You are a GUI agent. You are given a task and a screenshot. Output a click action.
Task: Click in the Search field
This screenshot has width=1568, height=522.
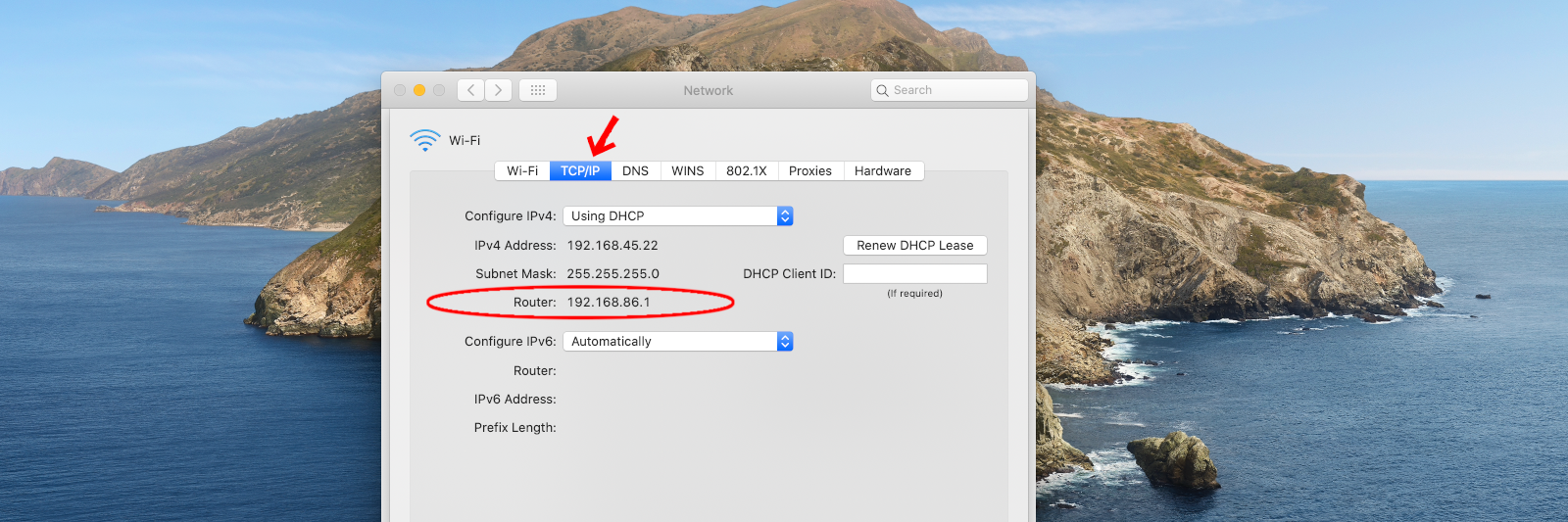coord(949,90)
